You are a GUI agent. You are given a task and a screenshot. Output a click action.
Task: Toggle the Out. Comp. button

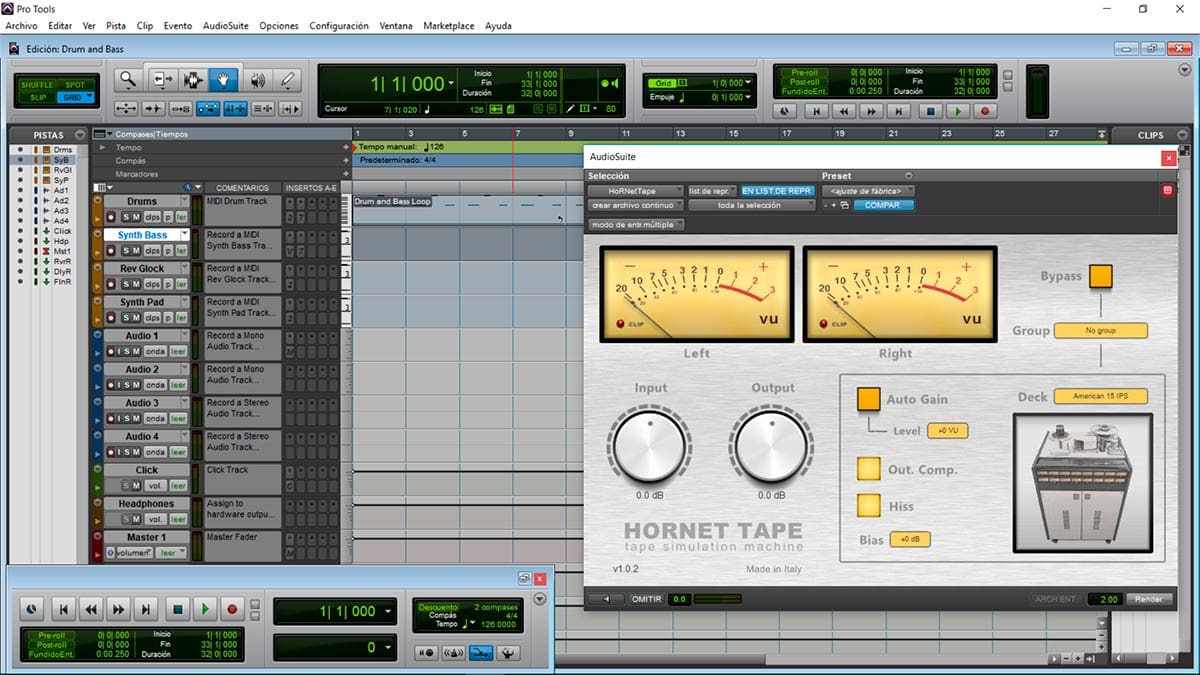[868, 469]
